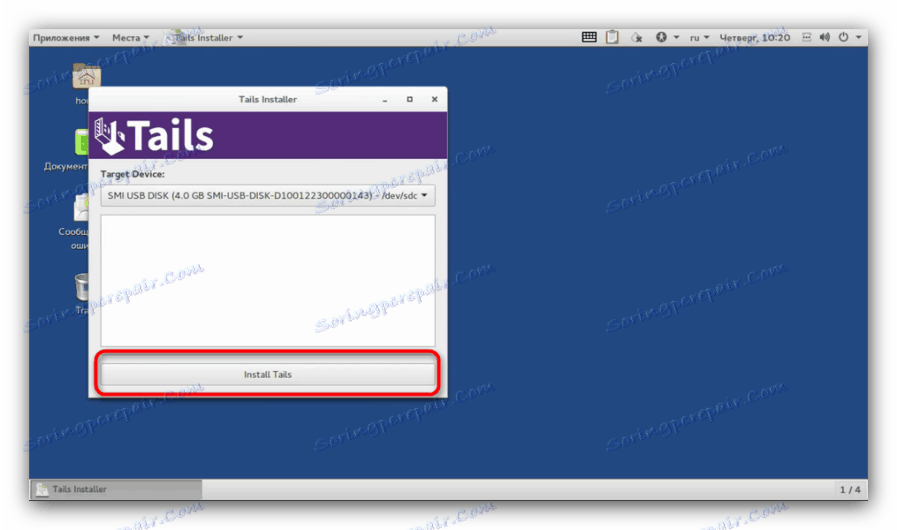Open the Trash desktop icon

[x=82, y=287]
